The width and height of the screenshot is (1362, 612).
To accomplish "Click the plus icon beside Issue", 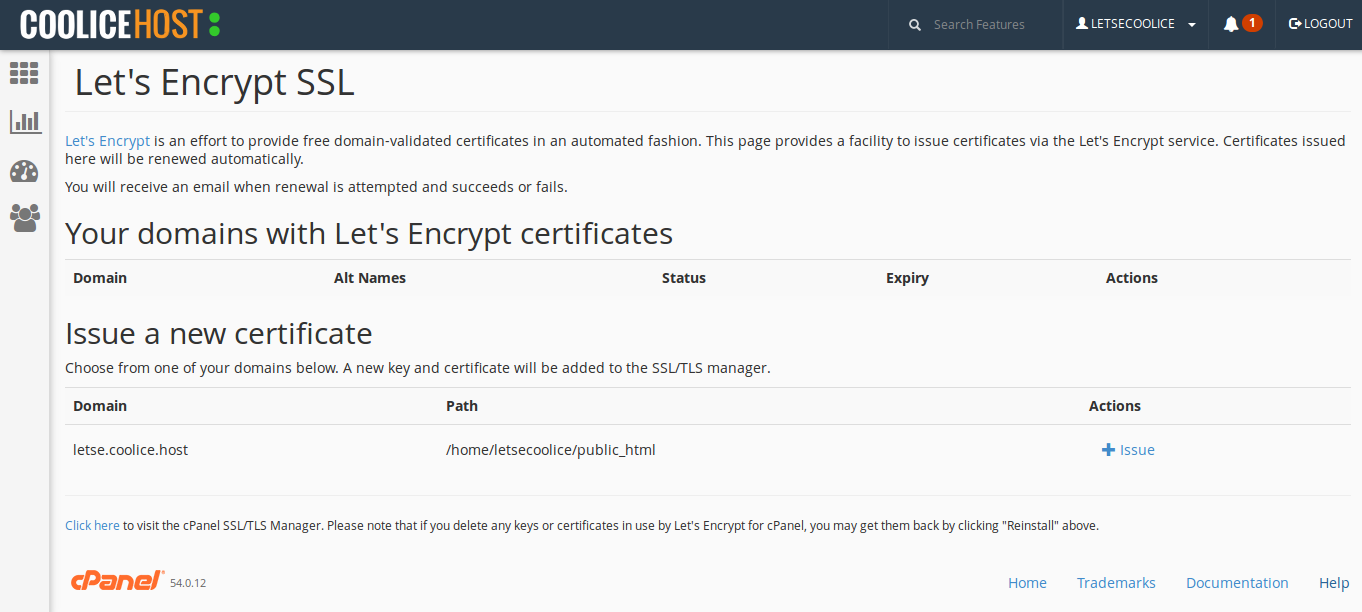I will 1108,450.
